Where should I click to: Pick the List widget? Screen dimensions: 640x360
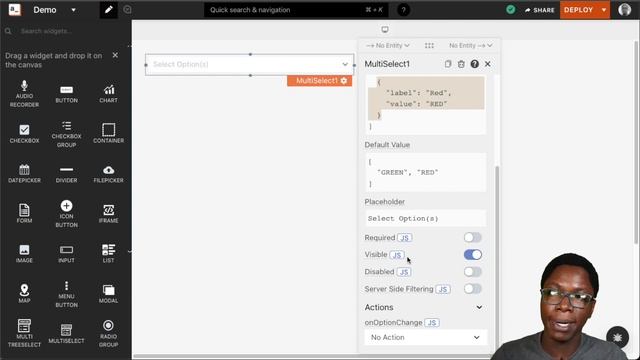pyautogui.click(x=108, y=253)
